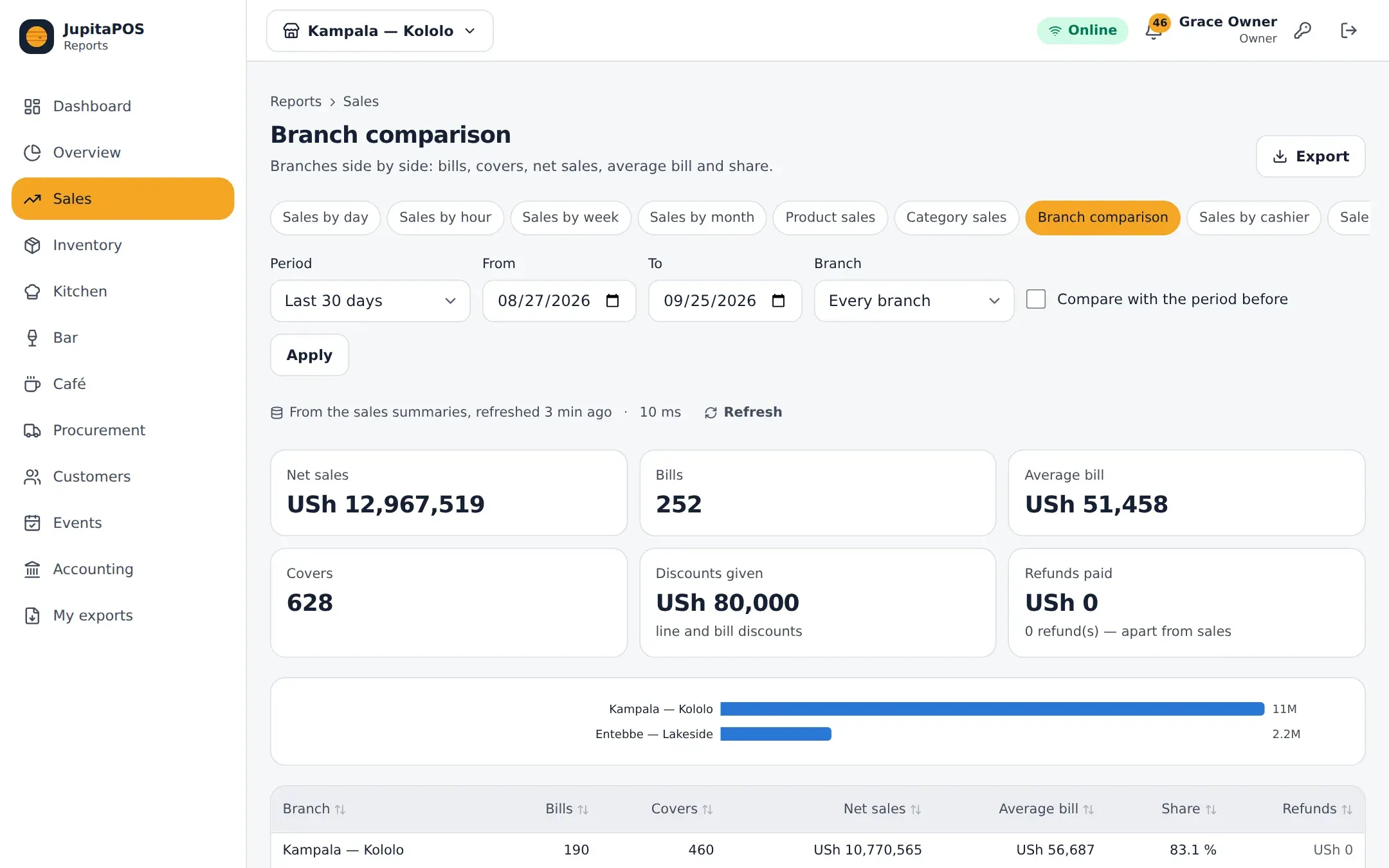This screenshot has height=868, width=1389.
Task: Open the Bar section
Action: 123,338
